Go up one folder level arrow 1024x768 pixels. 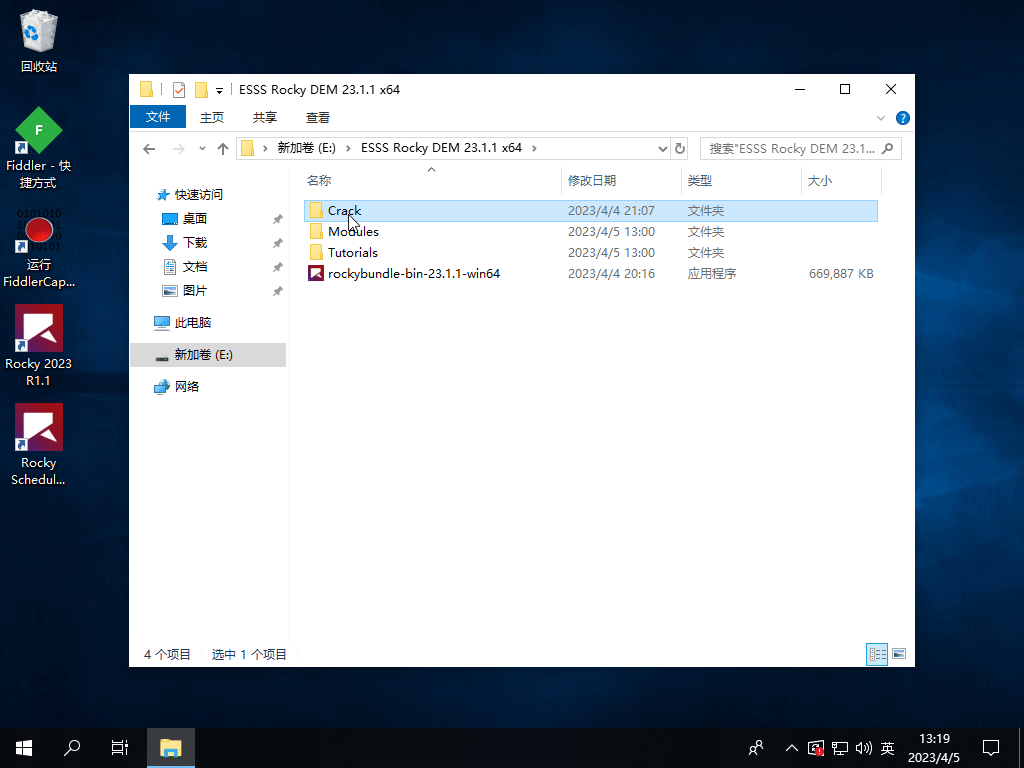tap(223, 149)
